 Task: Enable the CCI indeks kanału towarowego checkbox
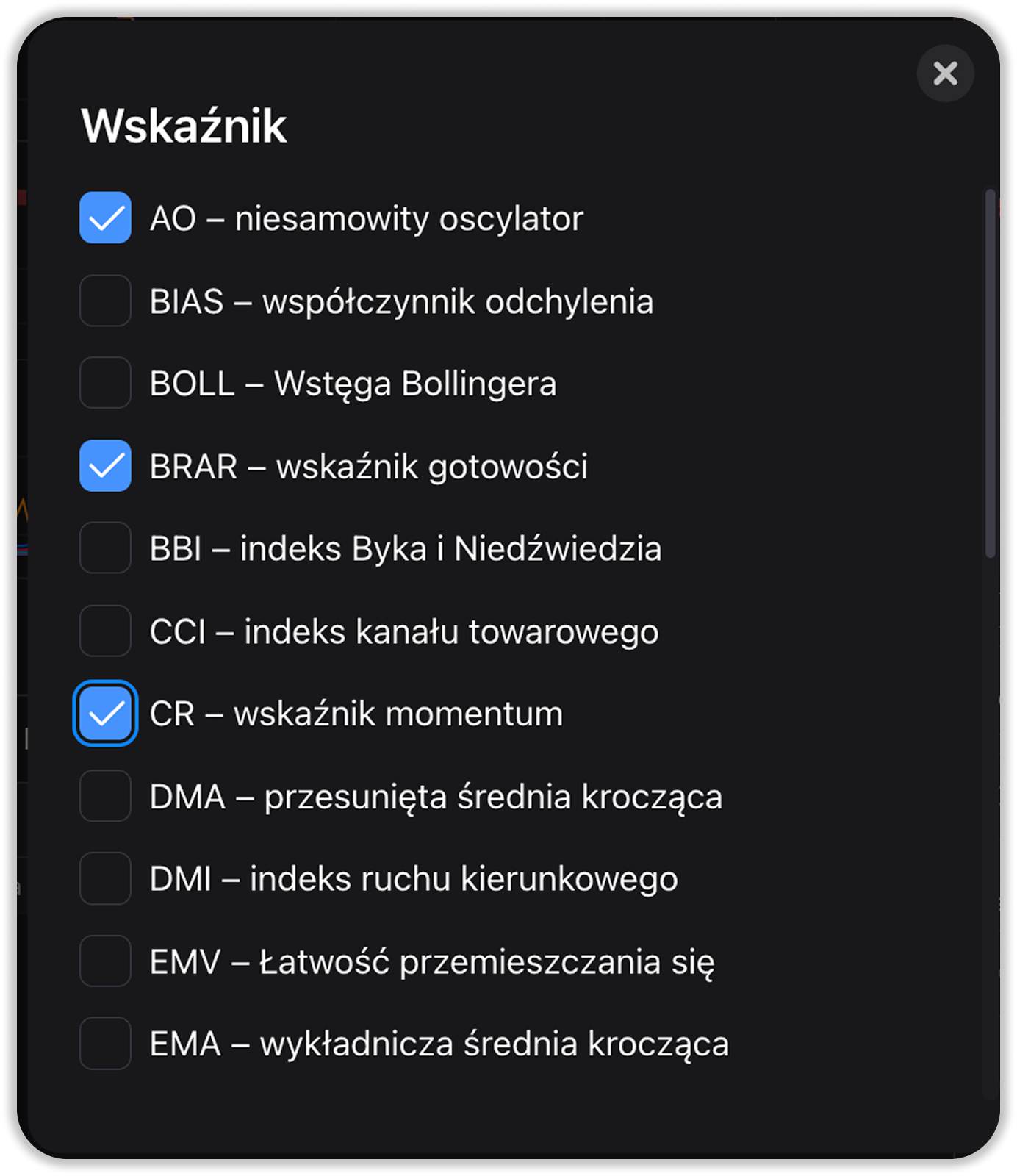[x=105, y=631]
